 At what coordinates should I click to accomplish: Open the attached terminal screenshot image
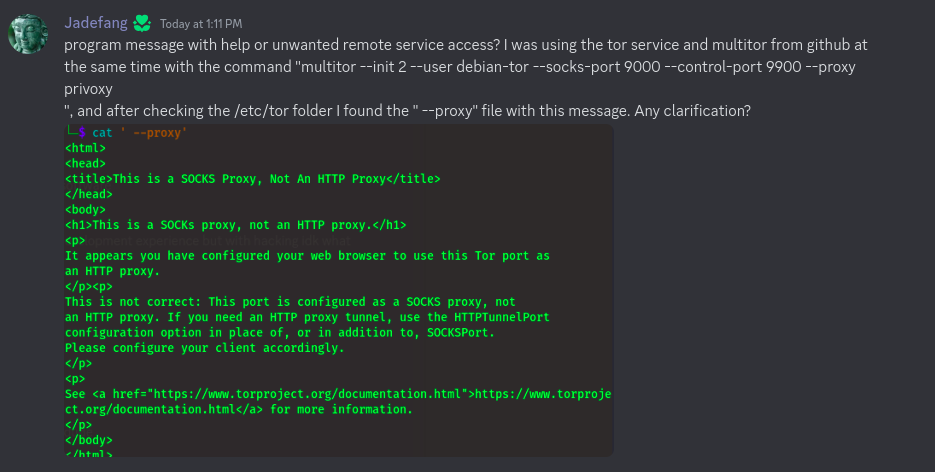[x=339, y=290]
